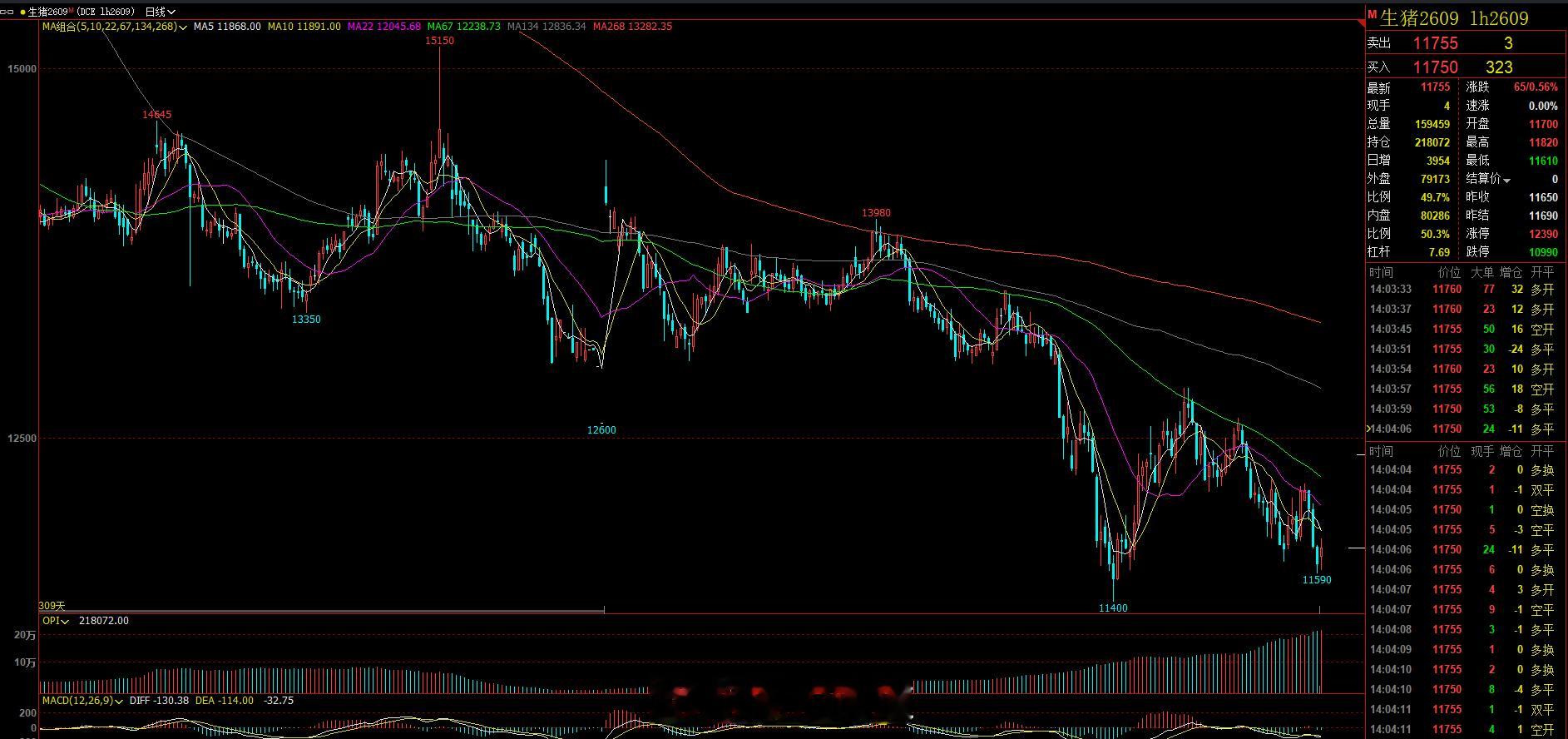Click the 13350 trough label
Image resolution: width=1568 pixels, height=739 pixels.
306,320
